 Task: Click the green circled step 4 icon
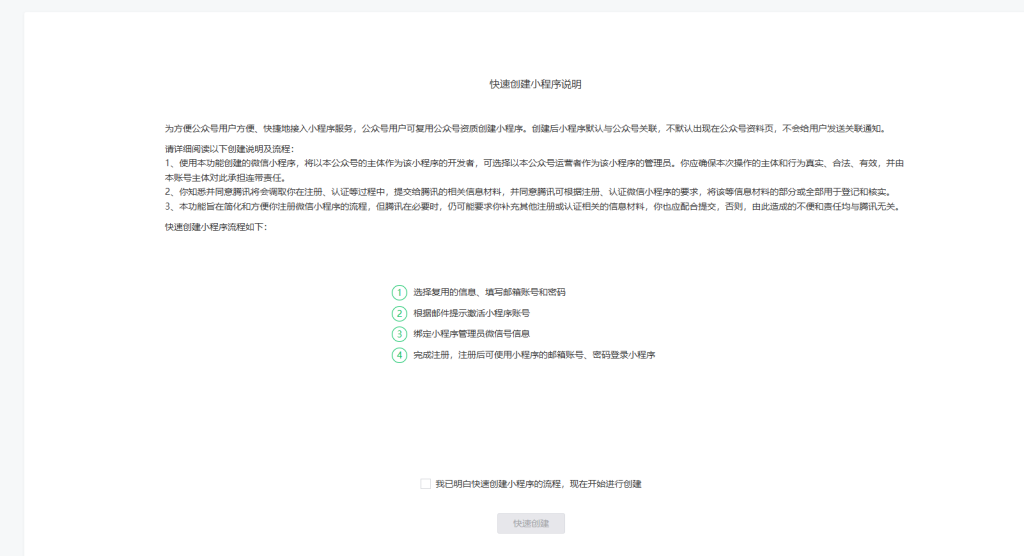pyautogui.click(x=399, y=355)
